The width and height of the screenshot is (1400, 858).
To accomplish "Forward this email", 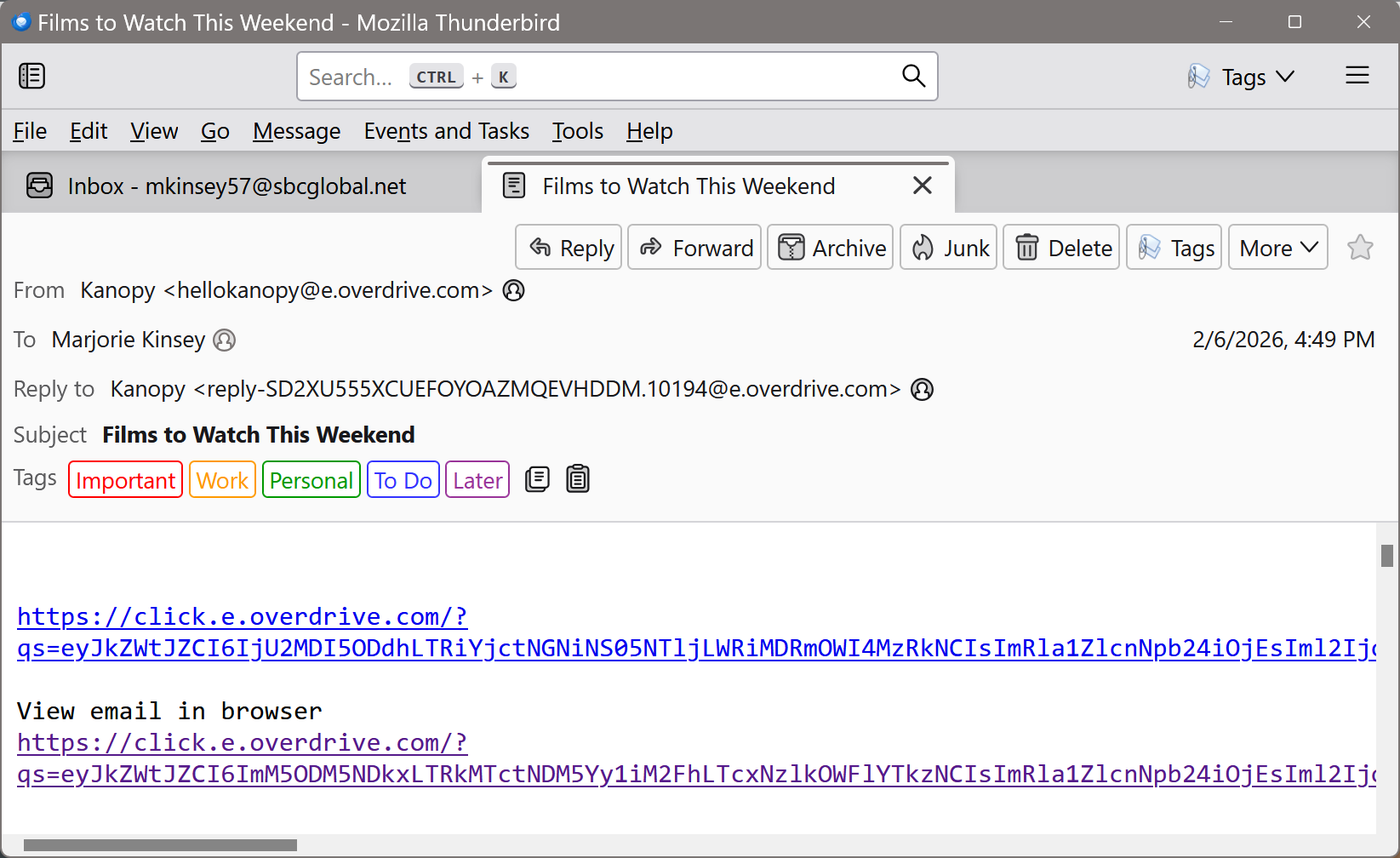I will click(x=694, y=248).
